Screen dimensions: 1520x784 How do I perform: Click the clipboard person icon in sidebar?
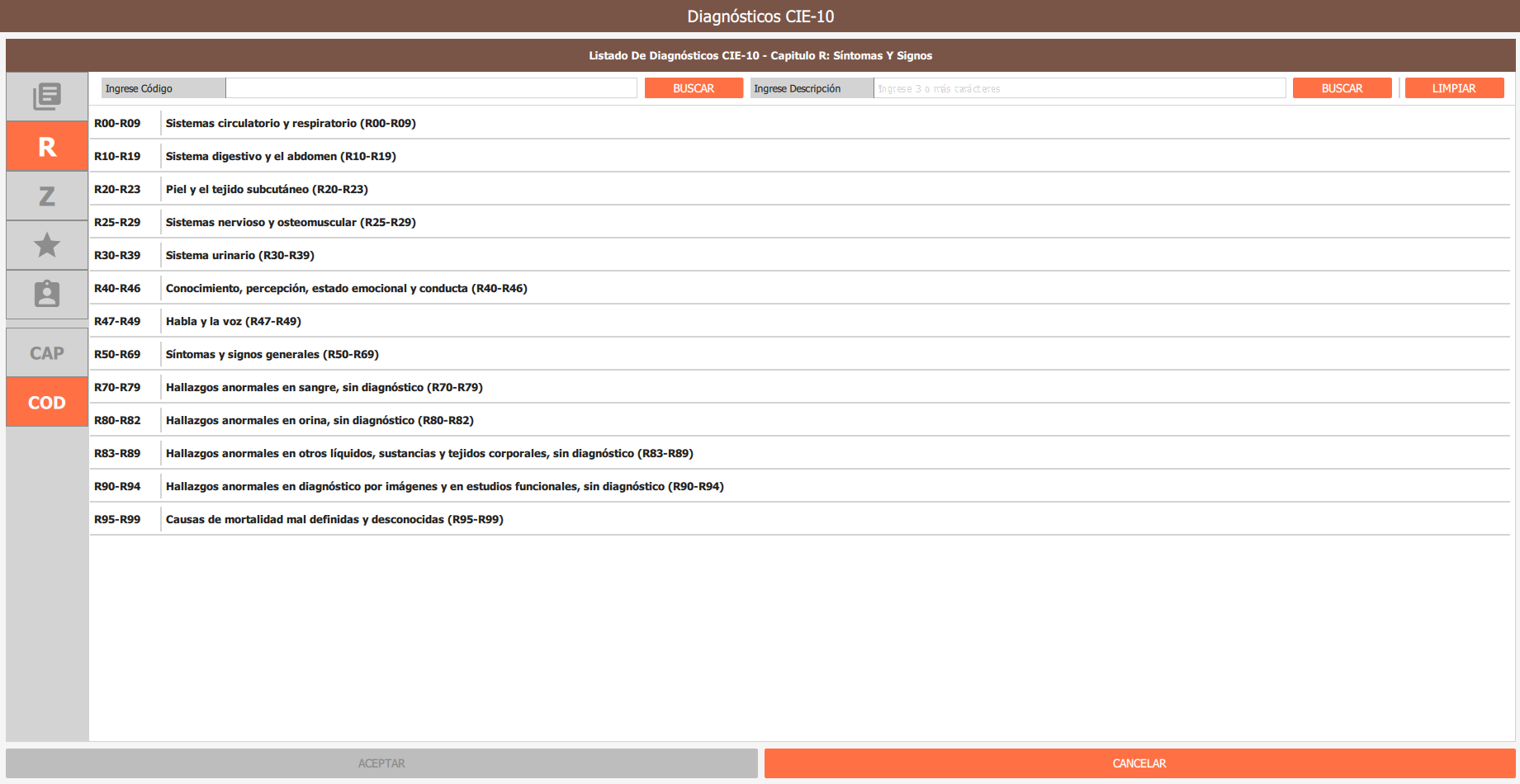pos(47,295)
